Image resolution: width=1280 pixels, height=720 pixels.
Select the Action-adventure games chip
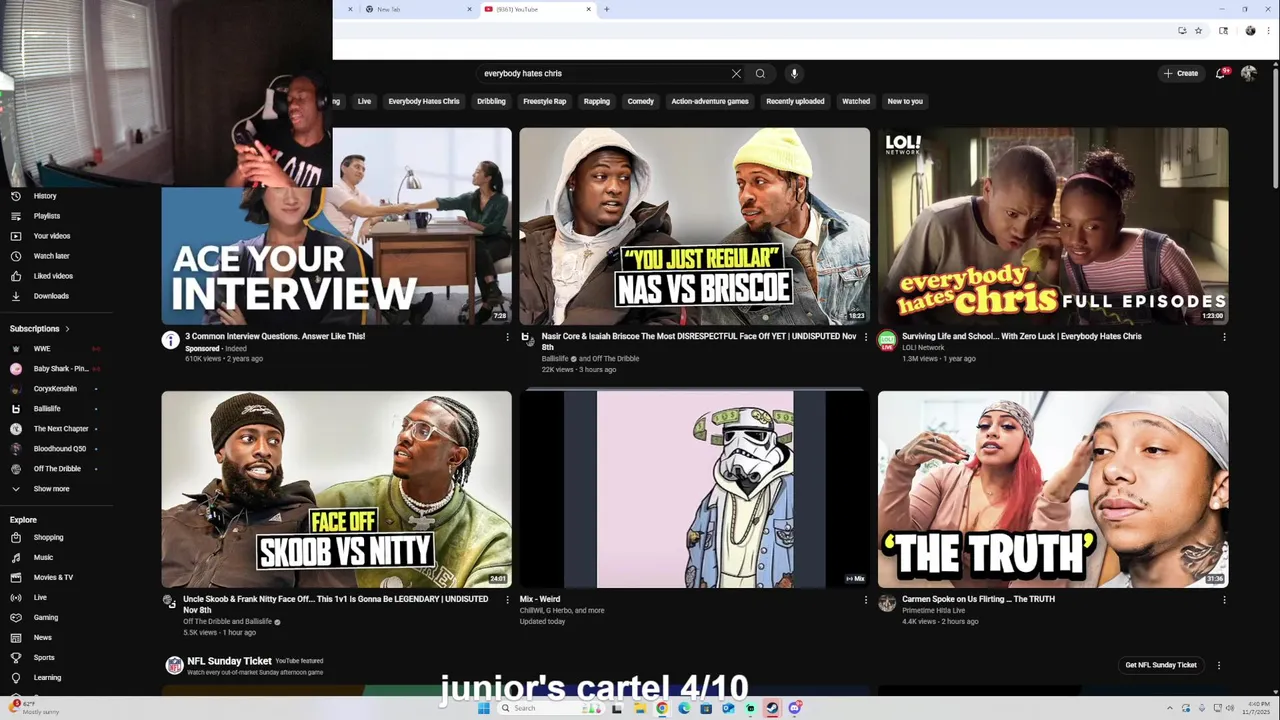pos(710,101)
